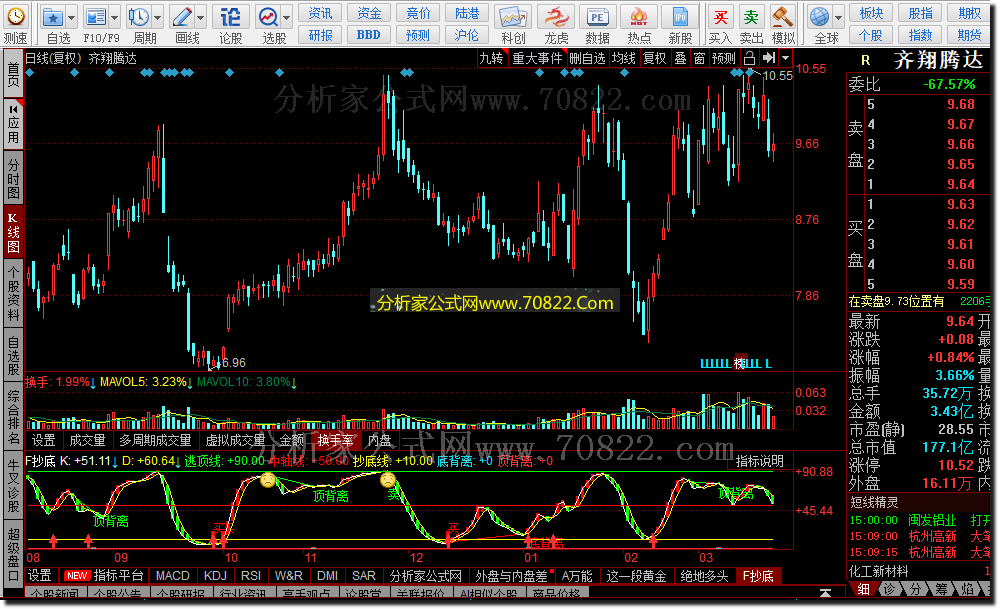Click the first smiley face marker on F抄底 indicator
1000x609 pixels.
pyautogui.click(x=268, y=480)
